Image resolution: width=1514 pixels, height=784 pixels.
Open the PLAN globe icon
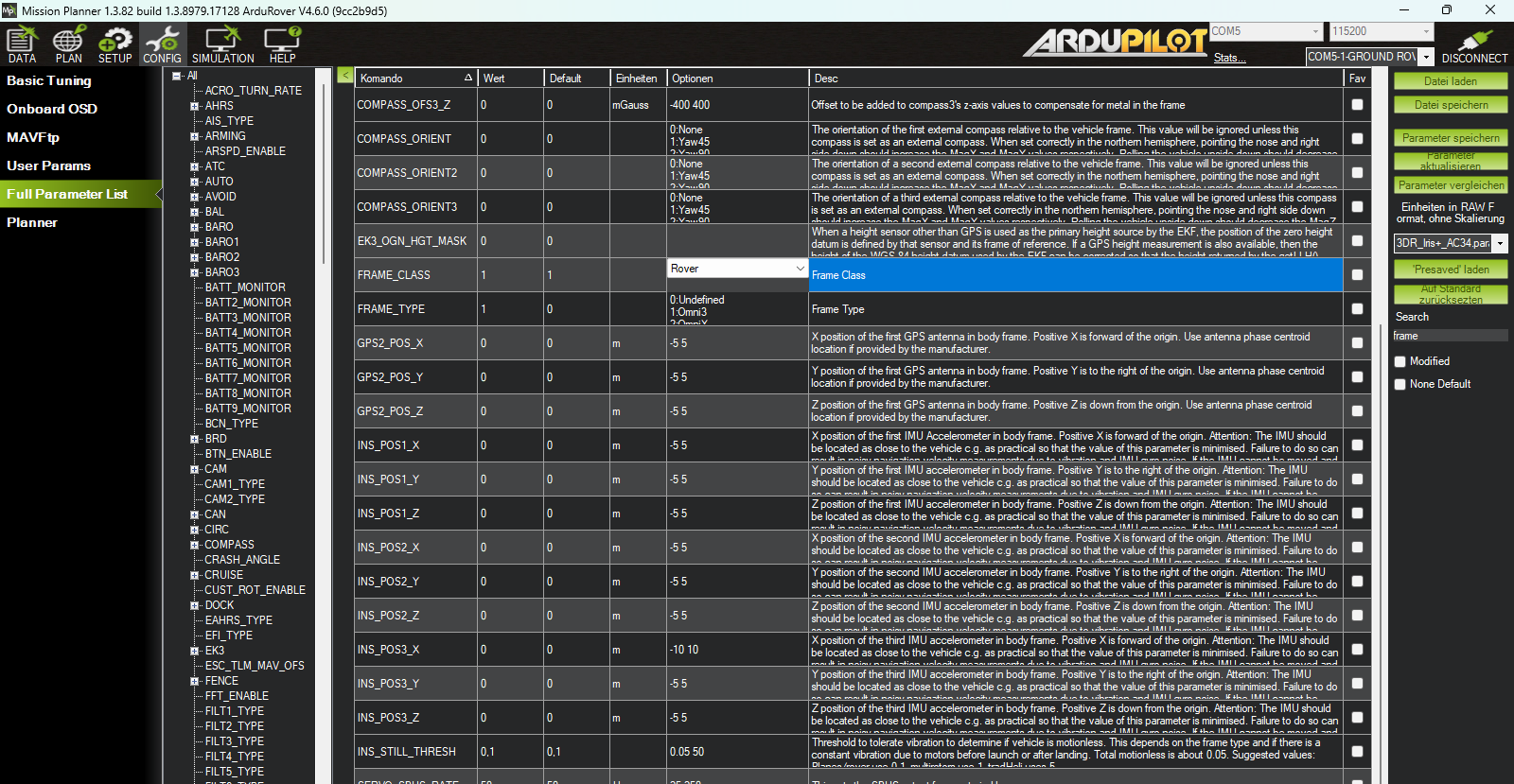(x=68, y=44)
